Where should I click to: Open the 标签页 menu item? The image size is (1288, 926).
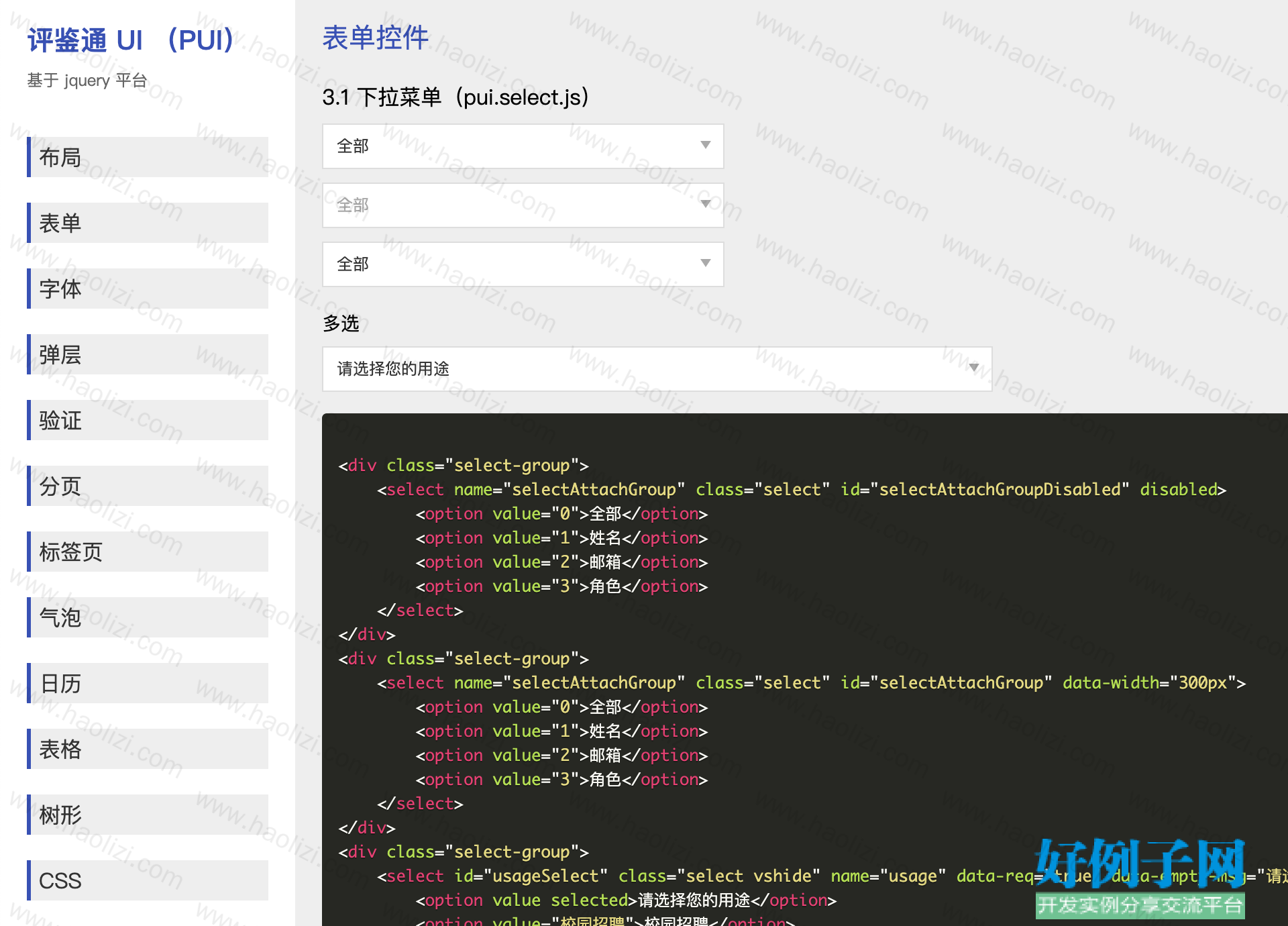pos(148,552)
